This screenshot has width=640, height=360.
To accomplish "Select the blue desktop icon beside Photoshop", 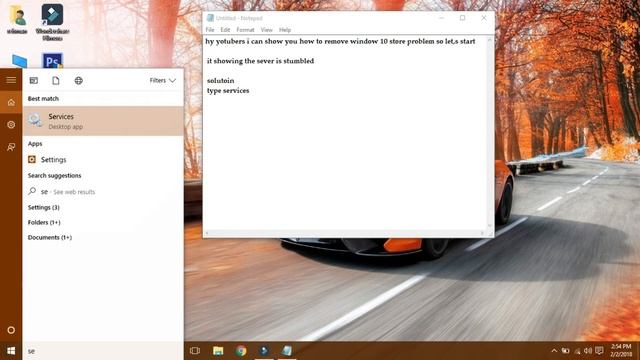I will tap(19, 61).
